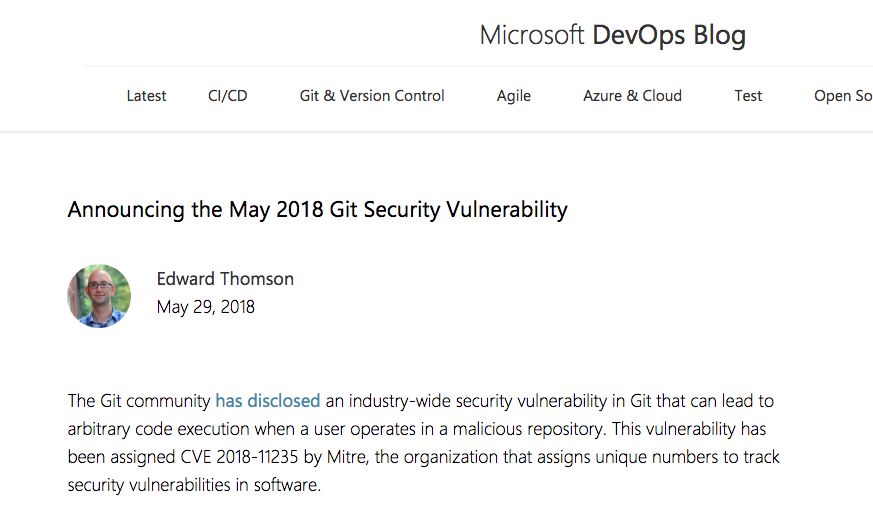Open author Edward Thomson's name link

[x=225, y=278]
